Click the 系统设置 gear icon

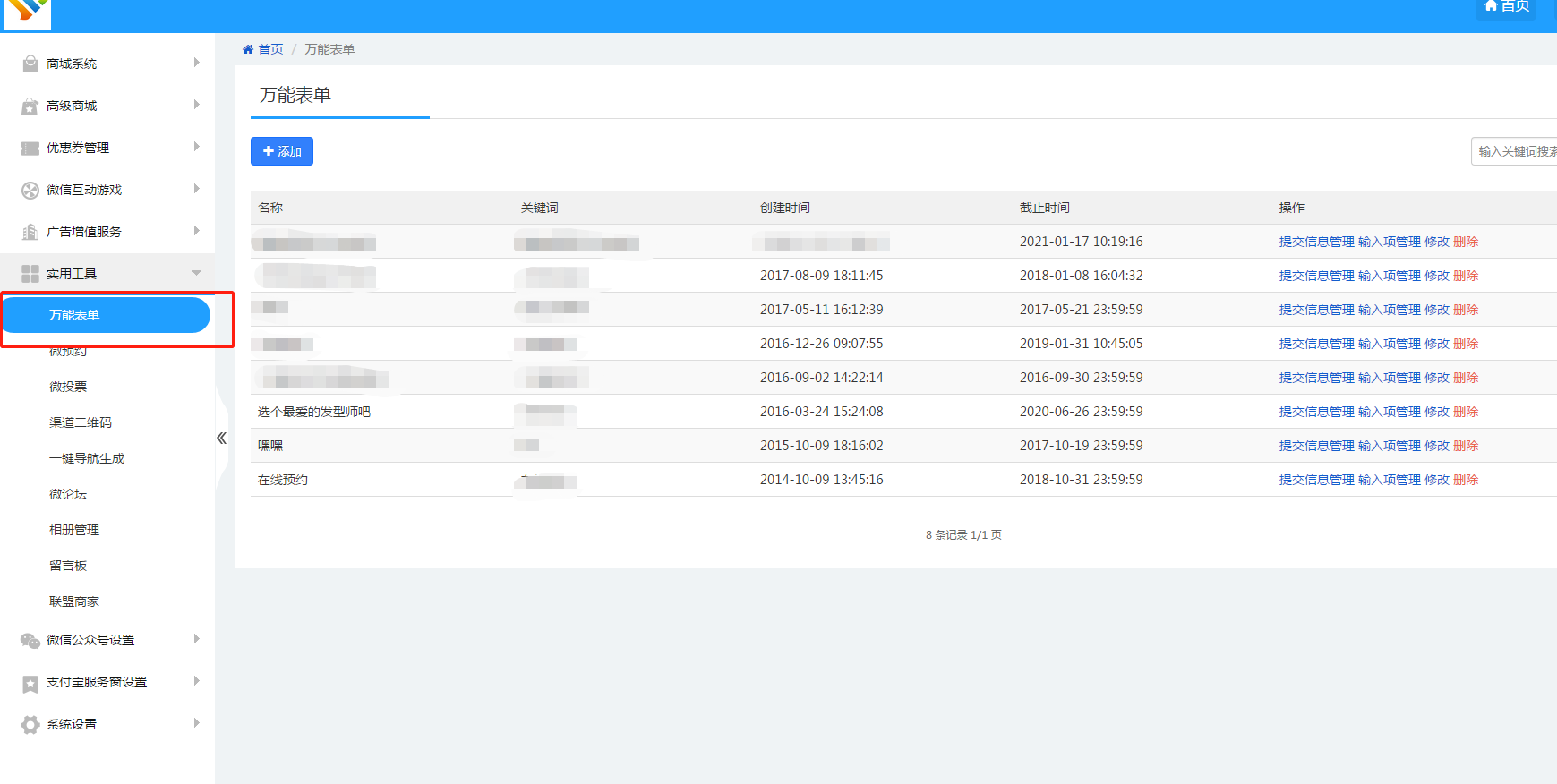coord(30,724)
